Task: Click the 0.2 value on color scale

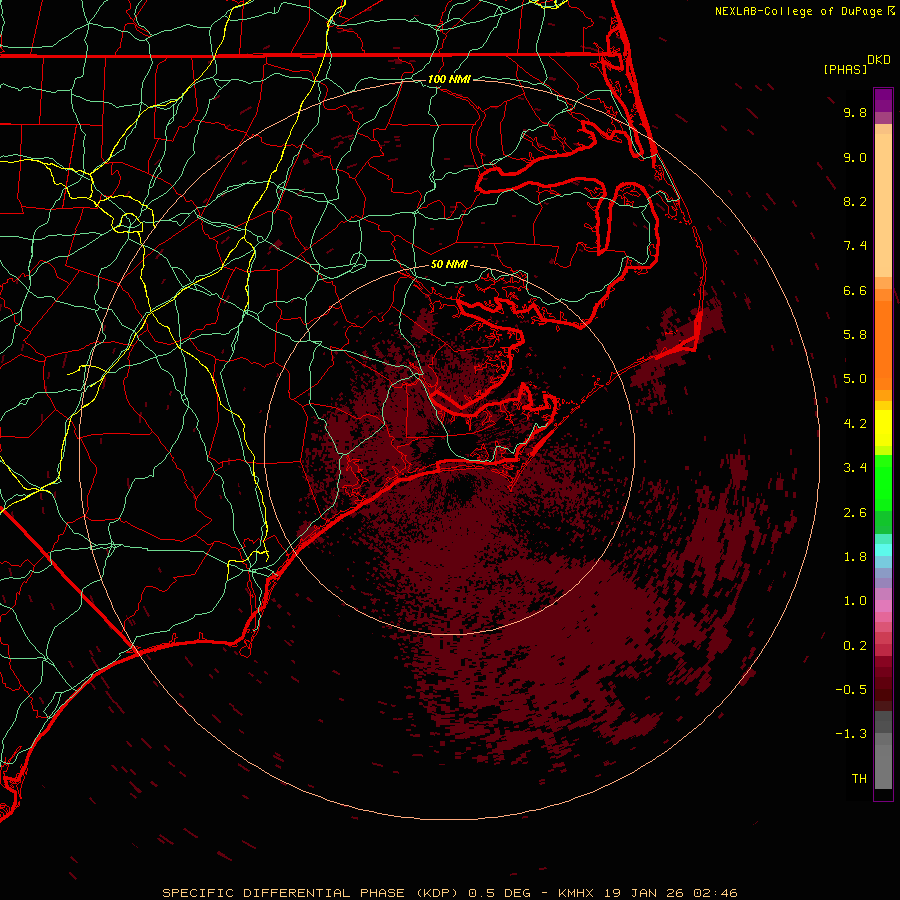Action: [855, 646]
